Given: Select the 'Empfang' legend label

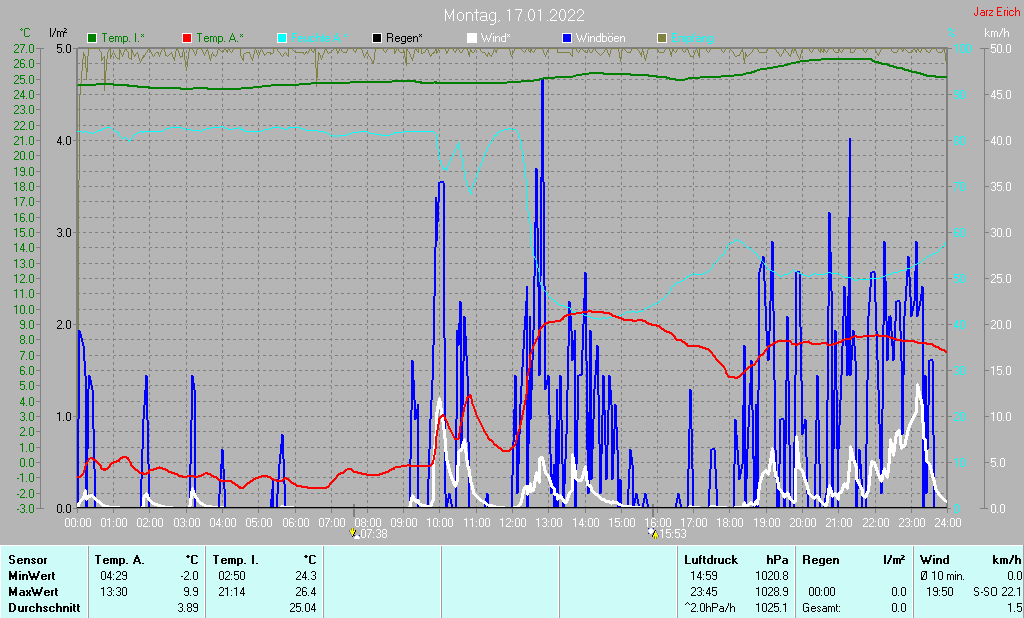Looking at the screenshot, I should (x=692, y=38).
